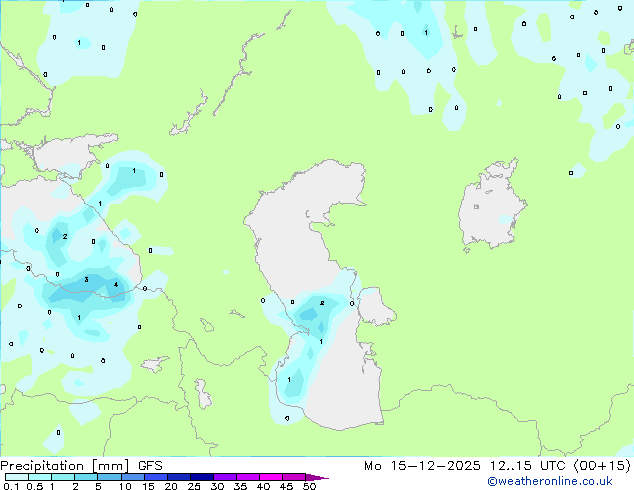Screen dimensions: 634x490
Task: Click the '12..15 UTC' time text
Action: [x=527, y=466]
